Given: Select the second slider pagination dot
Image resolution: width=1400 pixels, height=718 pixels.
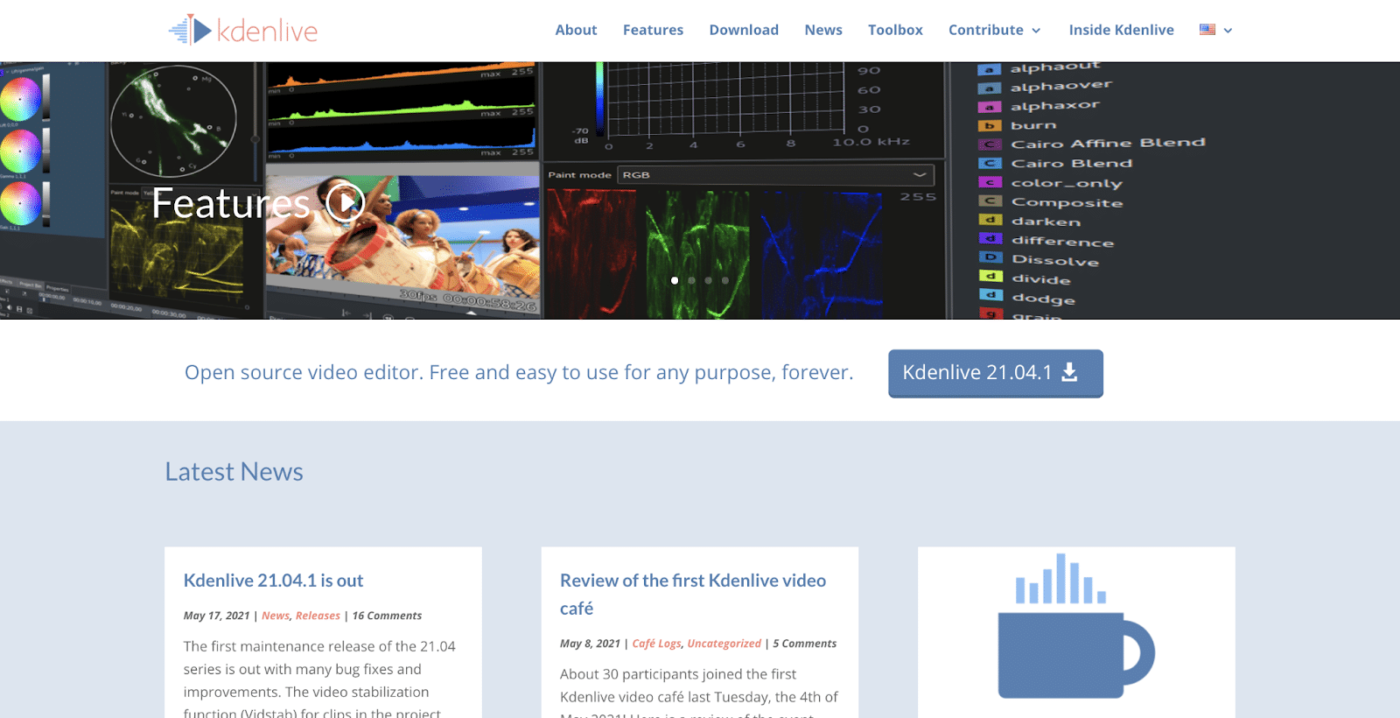Looking at the screenshot, I should tap(691, 280).
